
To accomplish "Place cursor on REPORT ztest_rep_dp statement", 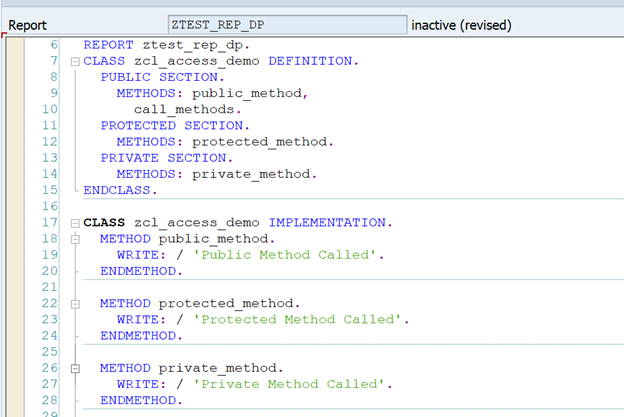I will [x=160, y=45].
